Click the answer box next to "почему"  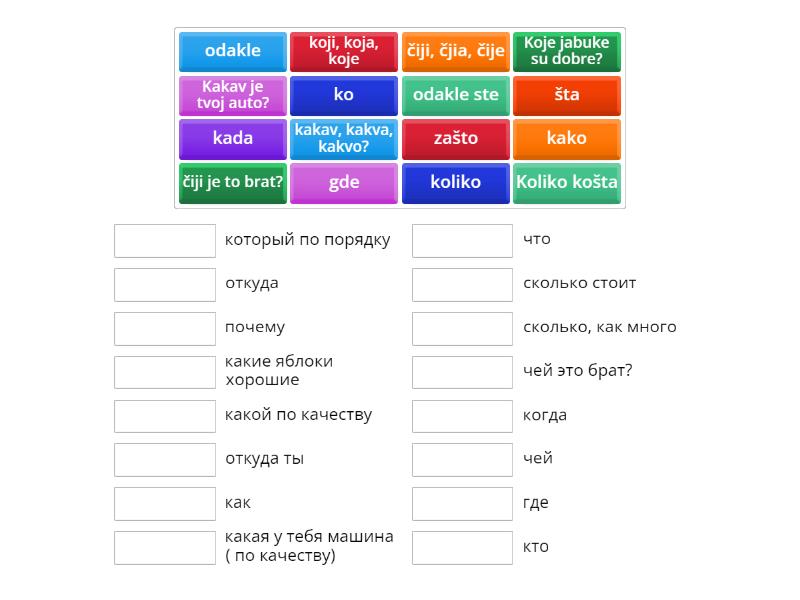click(x=165, y=328)
